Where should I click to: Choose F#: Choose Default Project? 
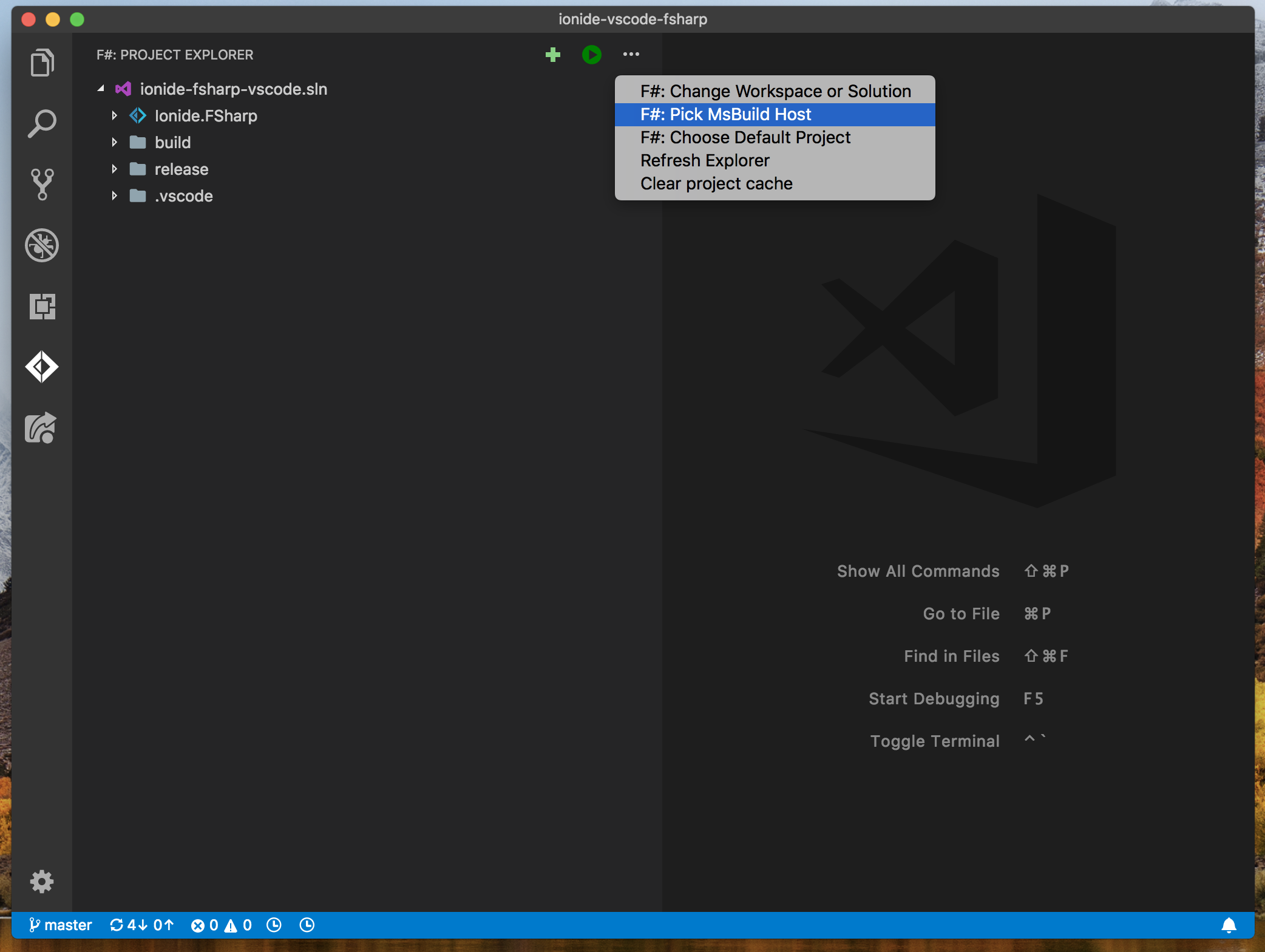[x=775, y=137]
